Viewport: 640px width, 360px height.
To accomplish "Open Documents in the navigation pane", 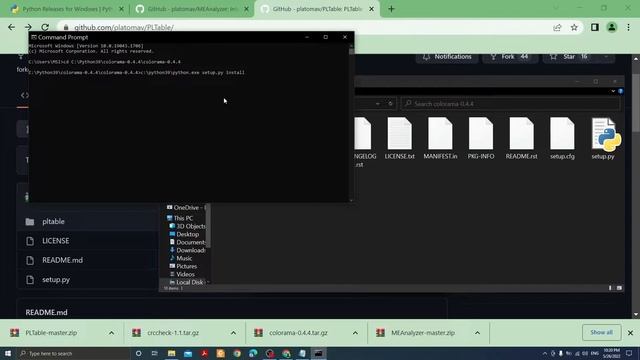I will click(x=188, y=242).
